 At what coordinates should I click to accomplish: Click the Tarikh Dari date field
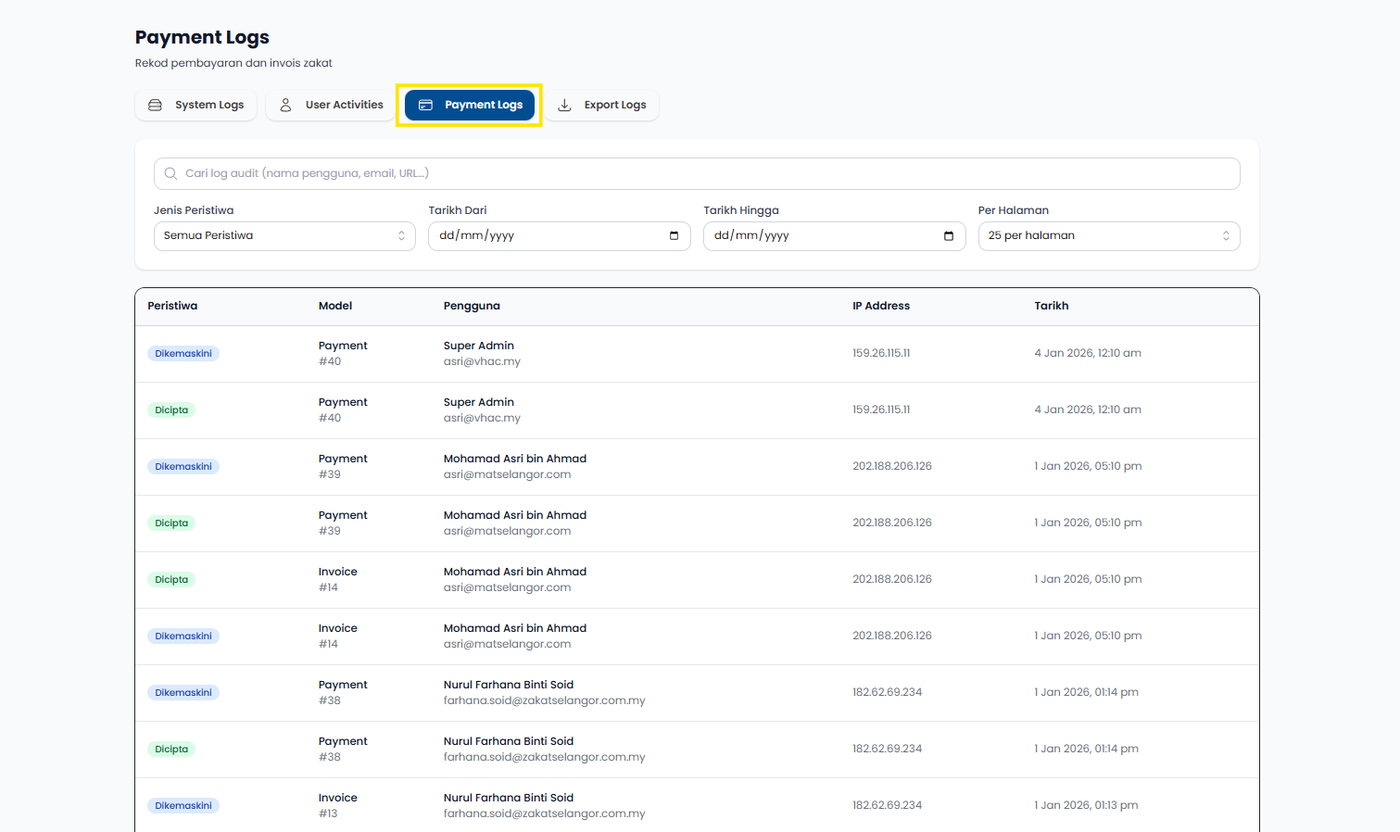540,236
